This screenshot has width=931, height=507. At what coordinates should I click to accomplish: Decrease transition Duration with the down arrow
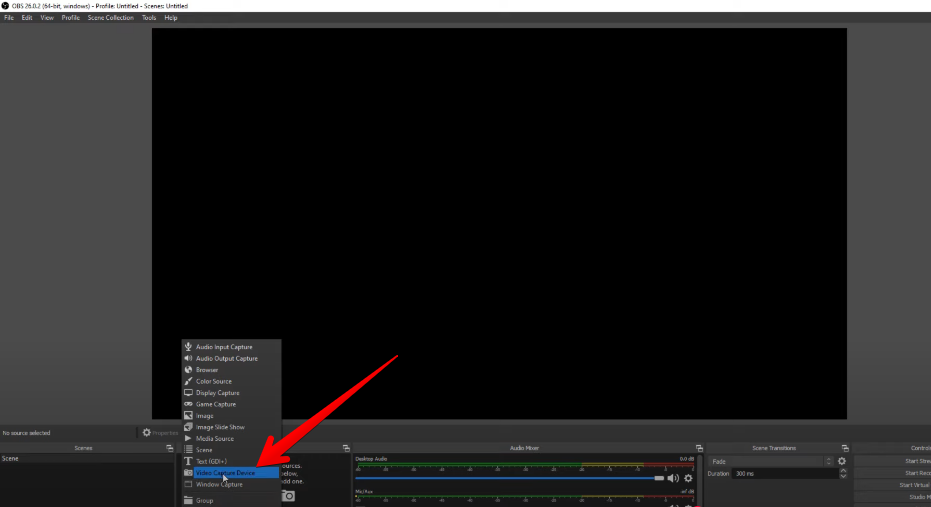pos(843,476)
